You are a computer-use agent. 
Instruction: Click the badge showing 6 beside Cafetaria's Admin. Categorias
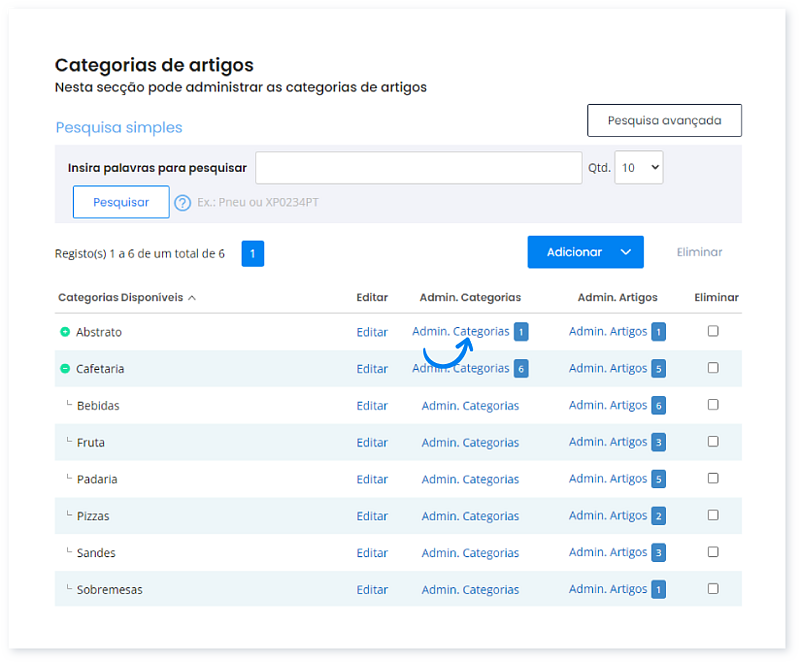(x=519, y=368)
